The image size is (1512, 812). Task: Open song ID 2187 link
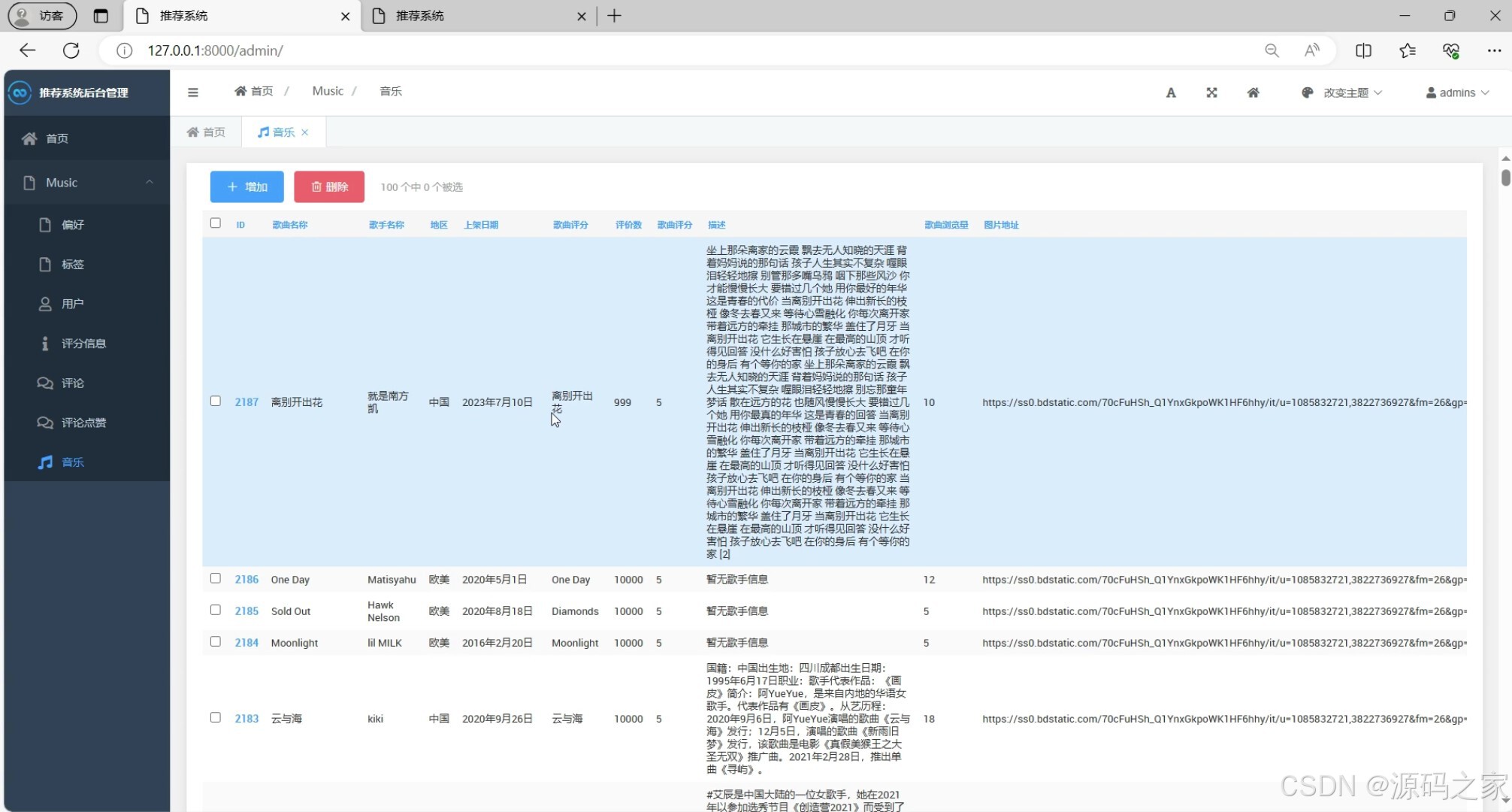click(x=246, y=402)
